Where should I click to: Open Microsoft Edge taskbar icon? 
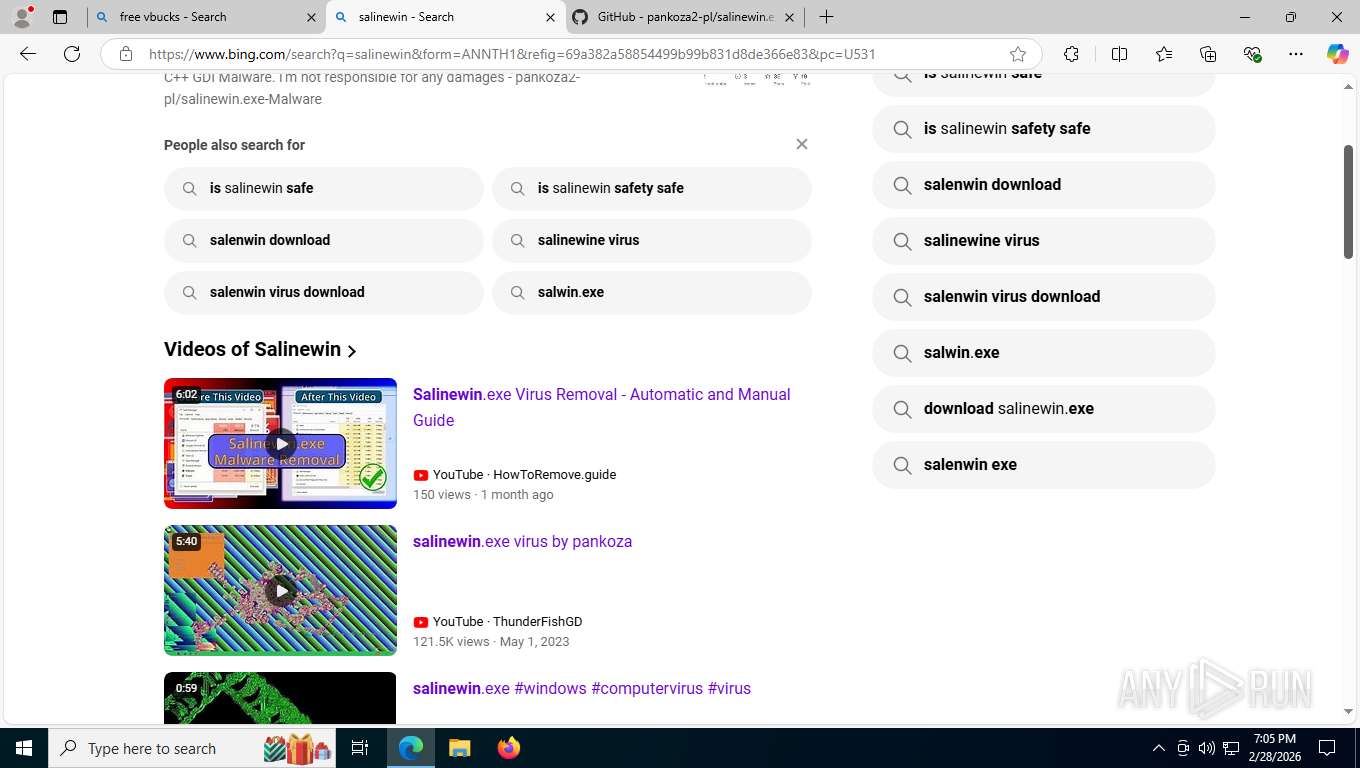pos(411,748)
